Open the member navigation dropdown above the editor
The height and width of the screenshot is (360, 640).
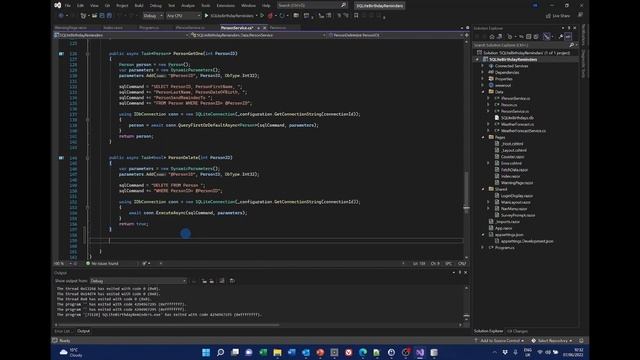[395, 35]
